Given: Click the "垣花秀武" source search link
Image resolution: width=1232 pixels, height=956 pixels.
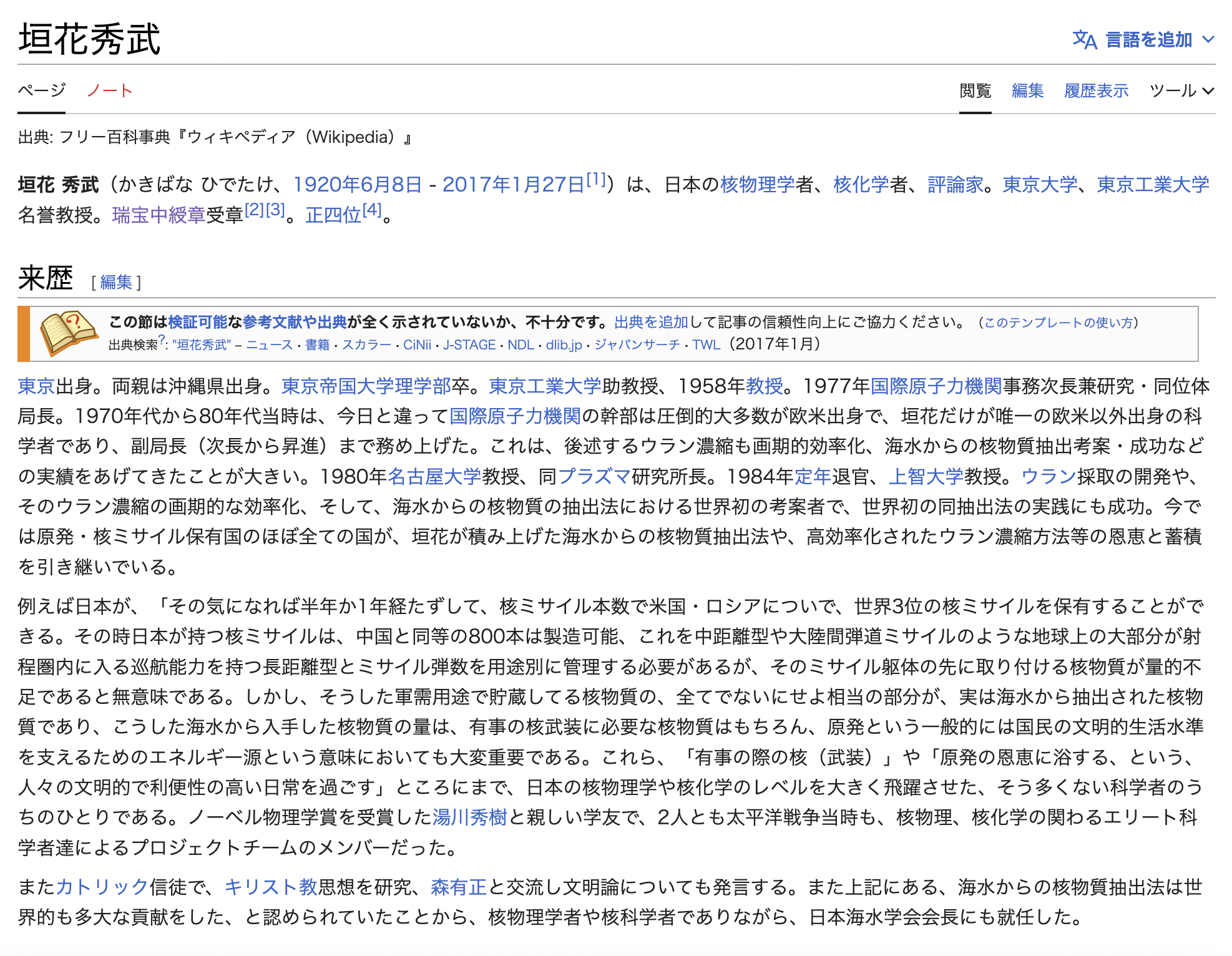Looking at the screenshot, I should (202, 345).
